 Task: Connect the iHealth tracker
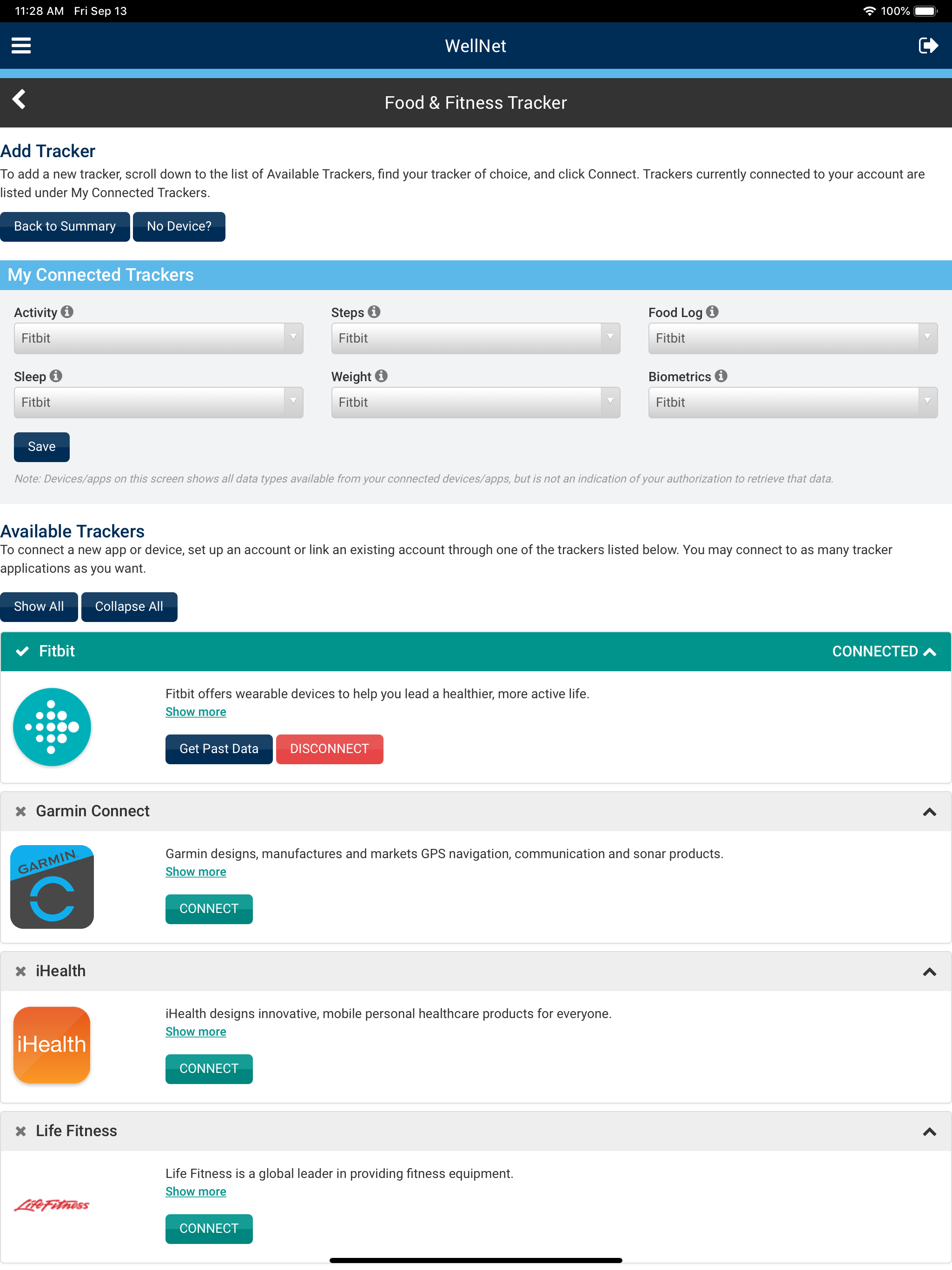click(x=209, y=1069)
